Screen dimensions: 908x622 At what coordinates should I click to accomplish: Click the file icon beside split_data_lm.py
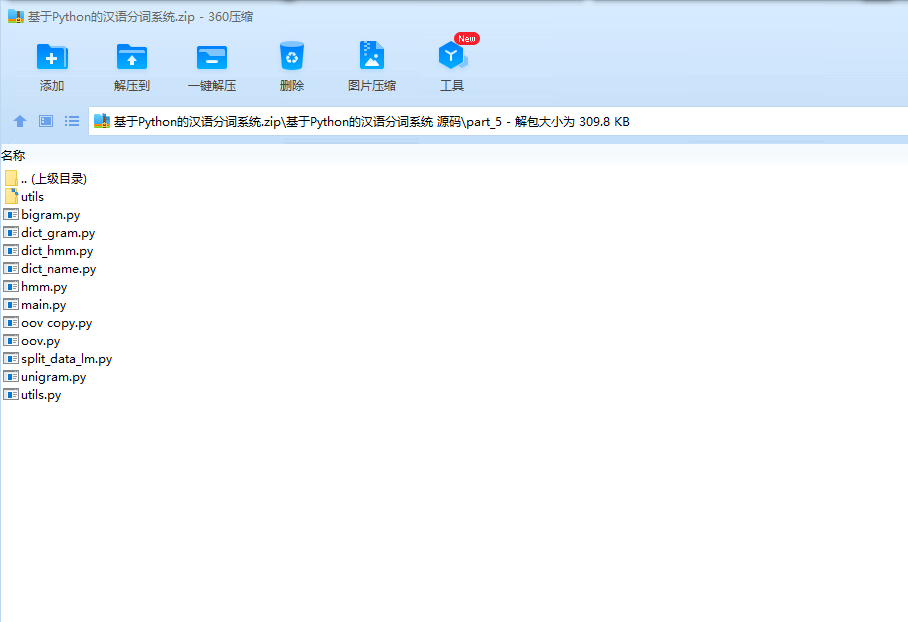tap(11, 358)
